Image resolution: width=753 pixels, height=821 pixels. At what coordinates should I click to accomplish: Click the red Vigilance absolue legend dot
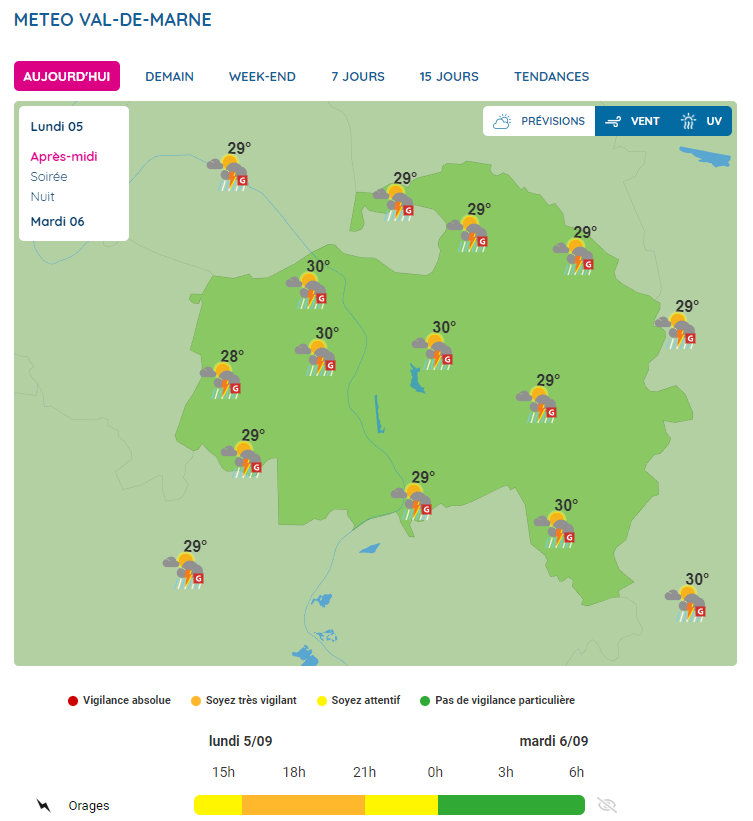pos(73,701)
